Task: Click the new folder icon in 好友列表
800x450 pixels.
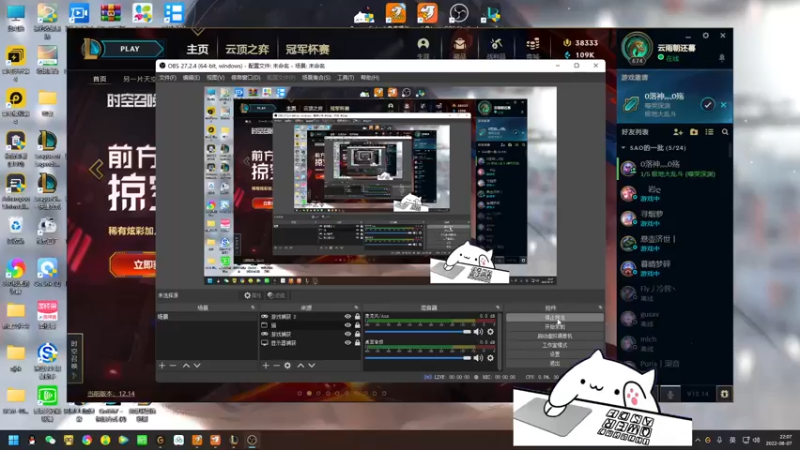Action: coord(694,132)
